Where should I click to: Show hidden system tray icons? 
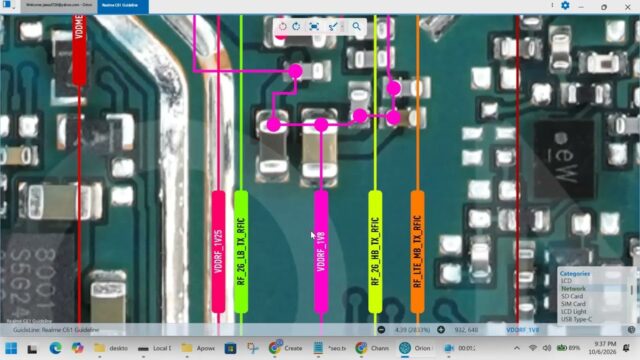(517, 348)
